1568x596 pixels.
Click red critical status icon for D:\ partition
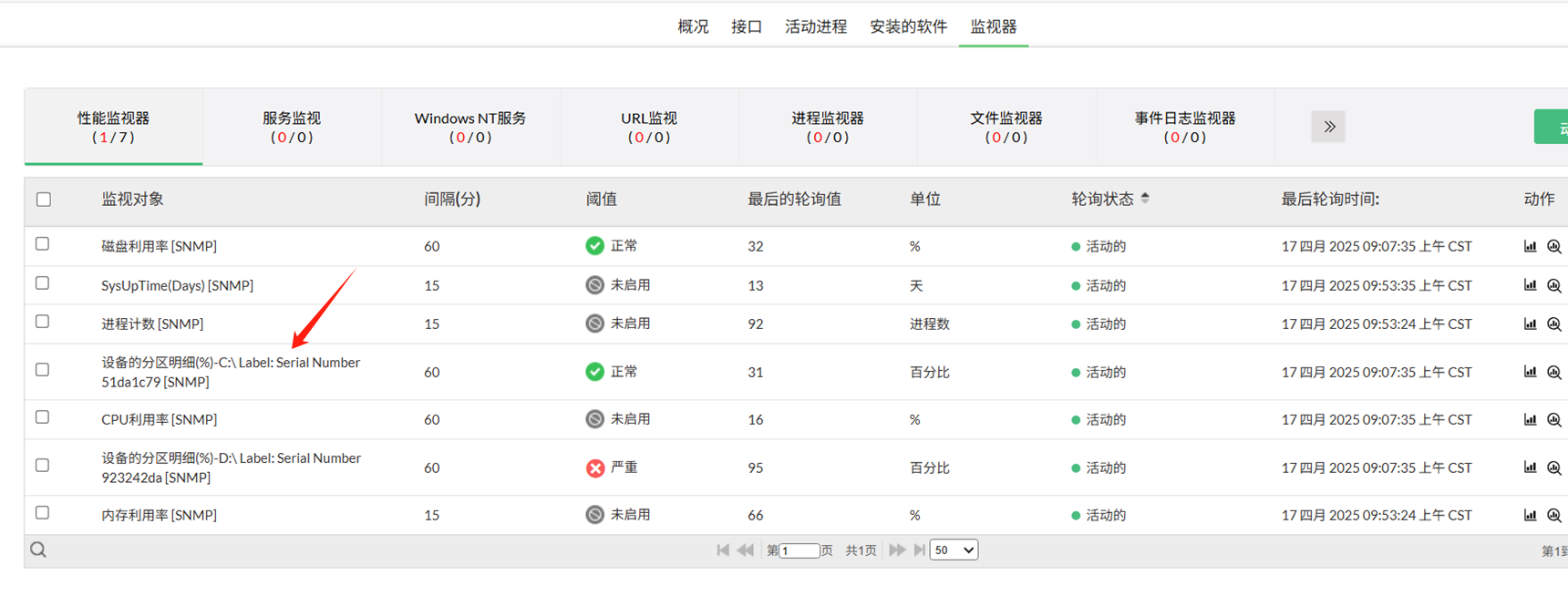(595, 468)
